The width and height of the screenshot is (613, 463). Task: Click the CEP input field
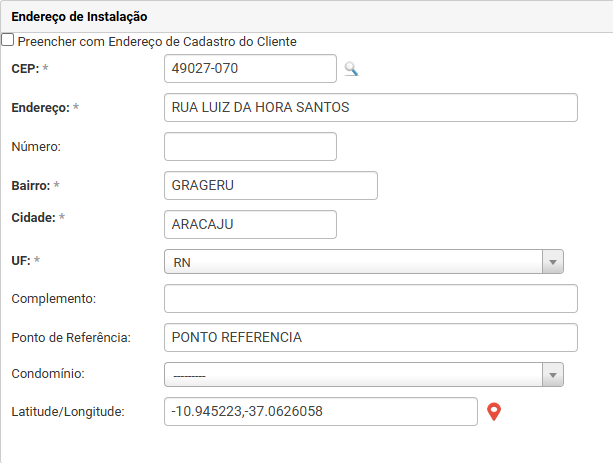[250, 69]
